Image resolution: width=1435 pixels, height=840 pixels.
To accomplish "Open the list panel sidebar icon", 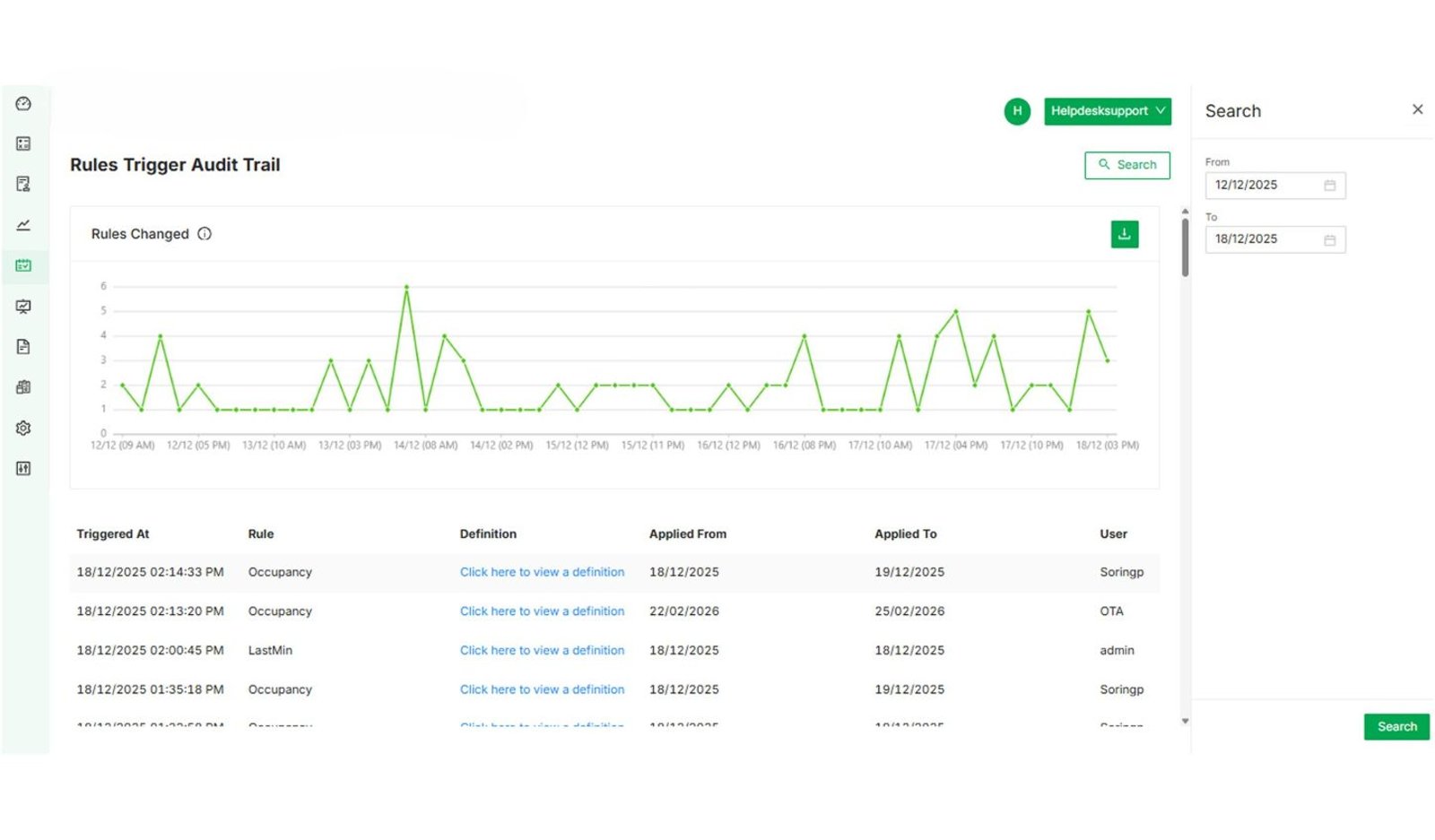I will tap(23, 143).
